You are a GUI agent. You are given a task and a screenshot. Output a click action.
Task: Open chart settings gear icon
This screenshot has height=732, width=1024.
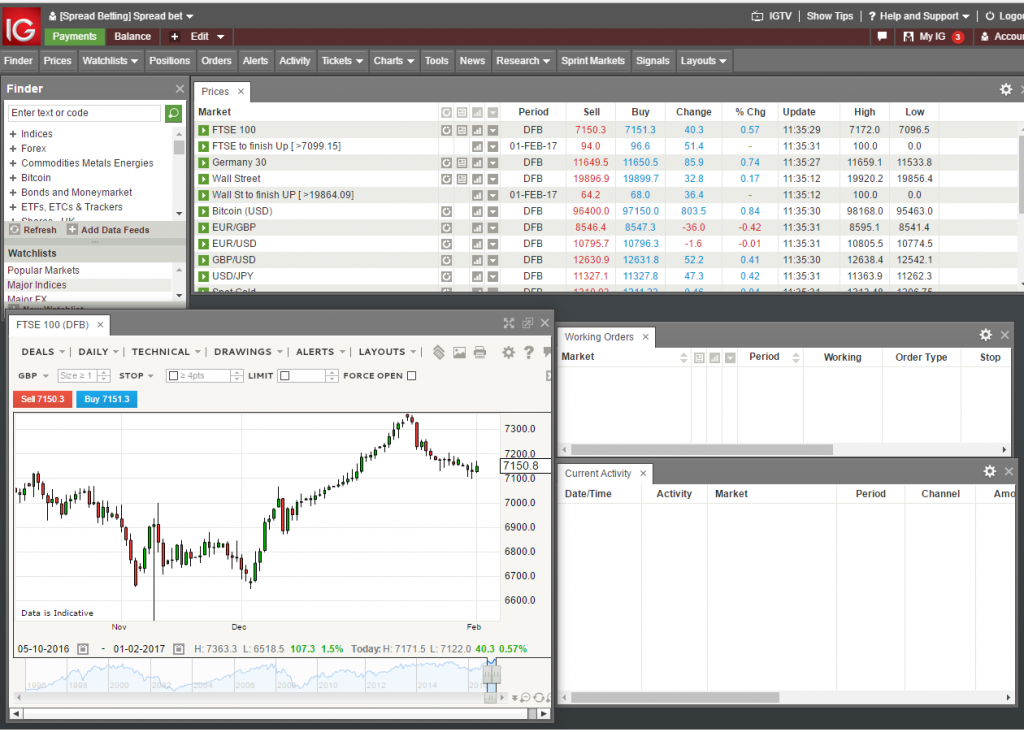tap(508, 353)
